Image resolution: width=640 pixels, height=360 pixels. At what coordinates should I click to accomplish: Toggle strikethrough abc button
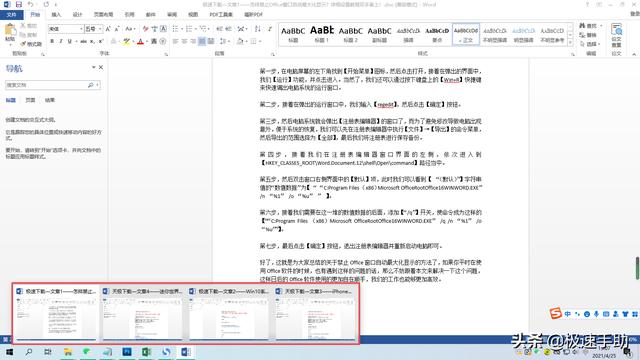tap(83, 41)
